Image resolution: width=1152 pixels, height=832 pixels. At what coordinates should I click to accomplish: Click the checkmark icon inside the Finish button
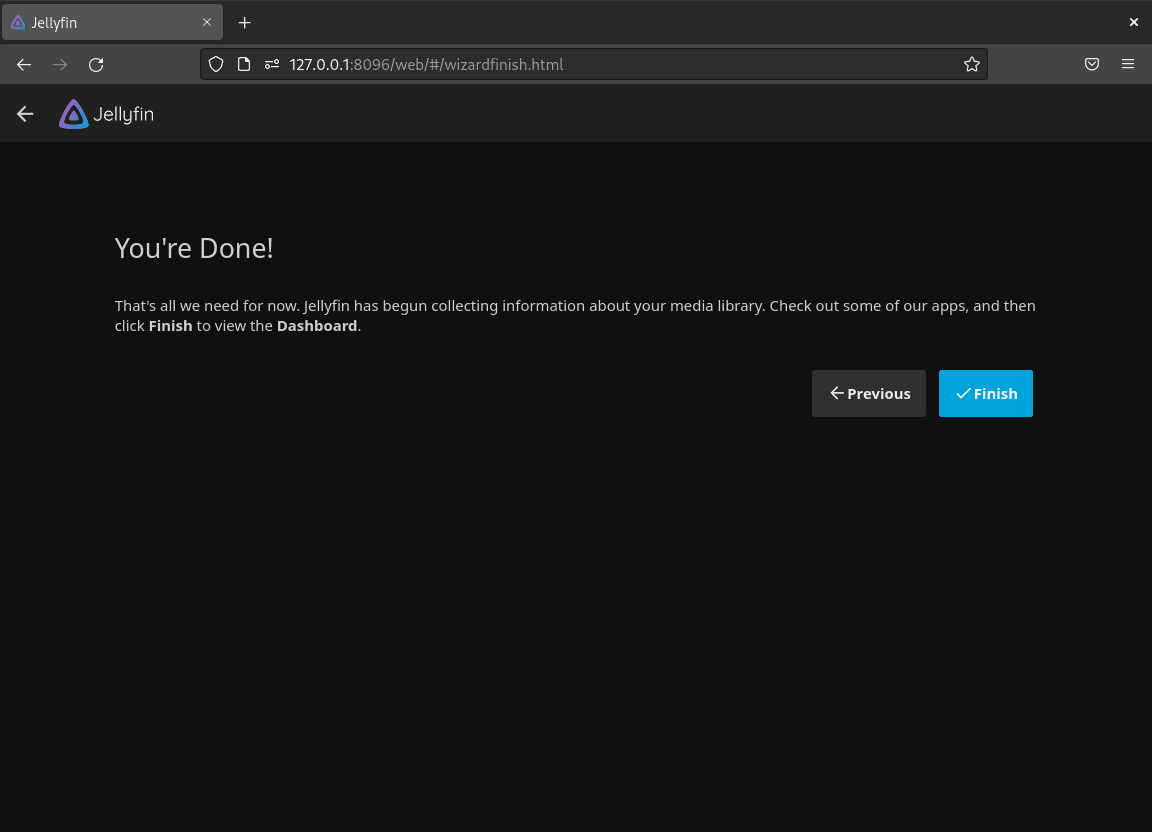[964, 393]
